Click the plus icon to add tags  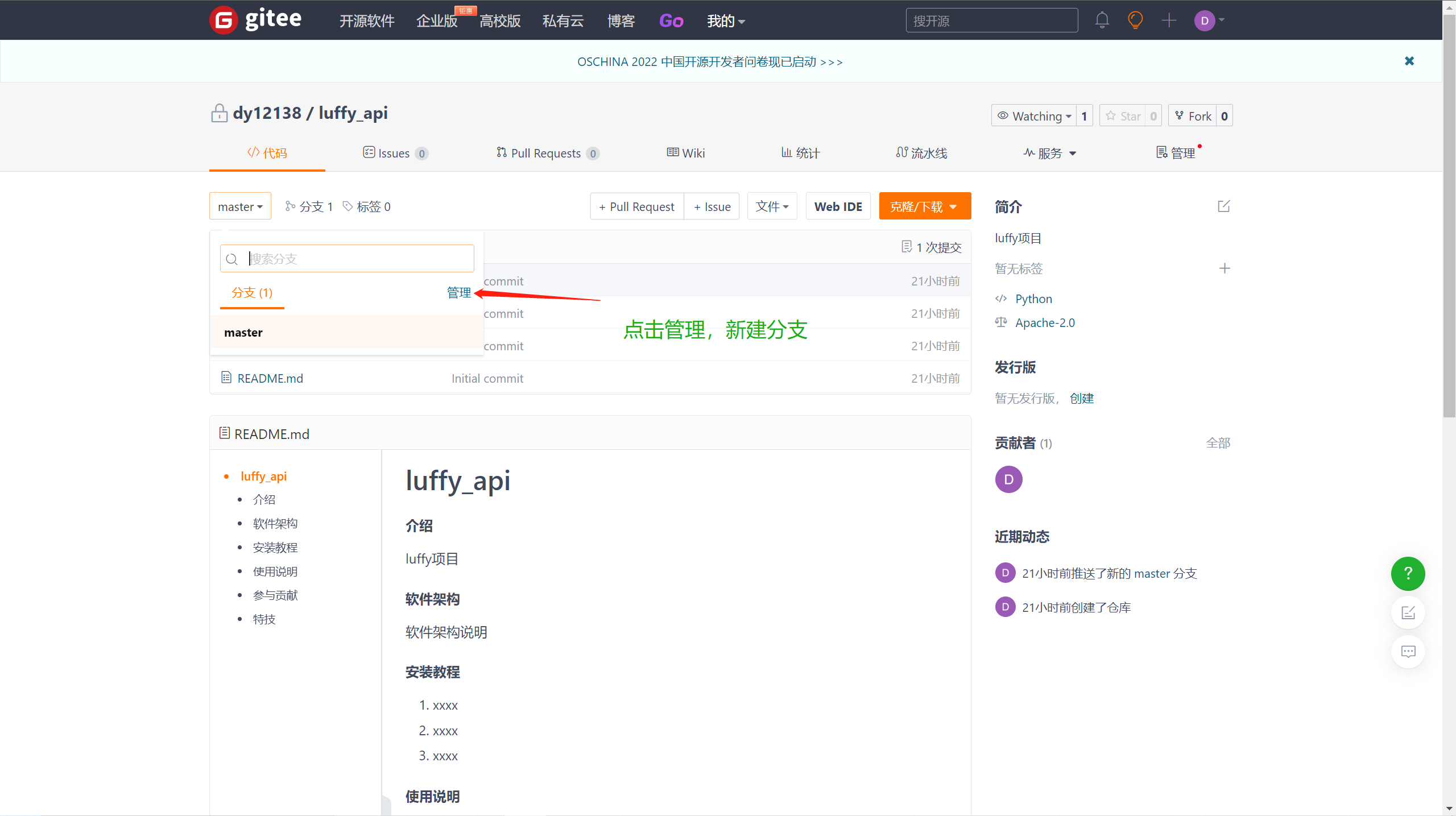(x=1225, y=268)
